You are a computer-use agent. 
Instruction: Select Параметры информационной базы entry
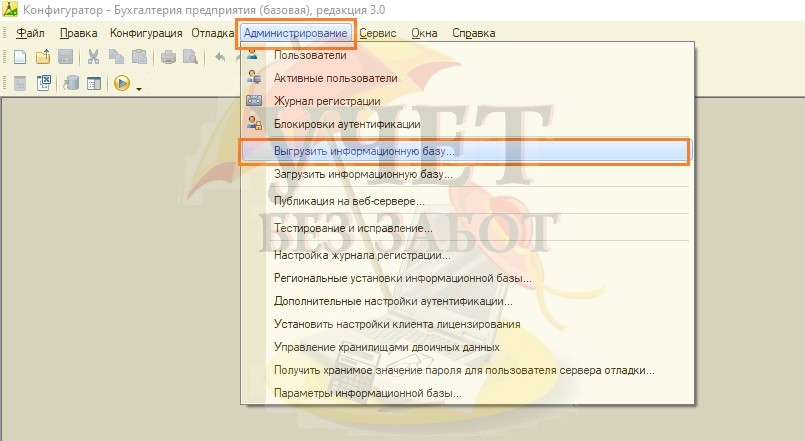point(368,393)
